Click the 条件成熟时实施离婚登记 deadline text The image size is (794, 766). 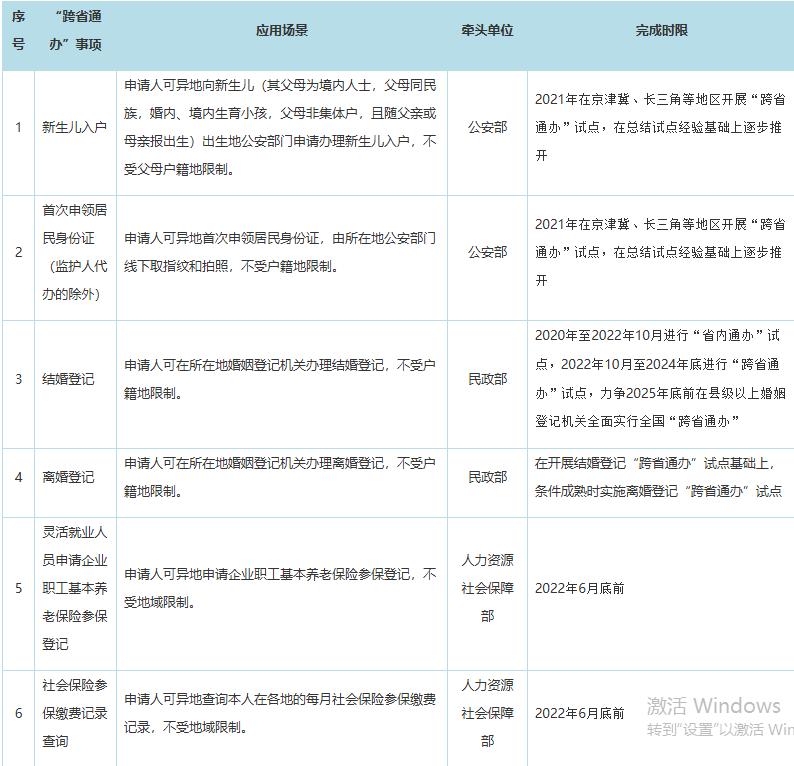tap(658, 477)
